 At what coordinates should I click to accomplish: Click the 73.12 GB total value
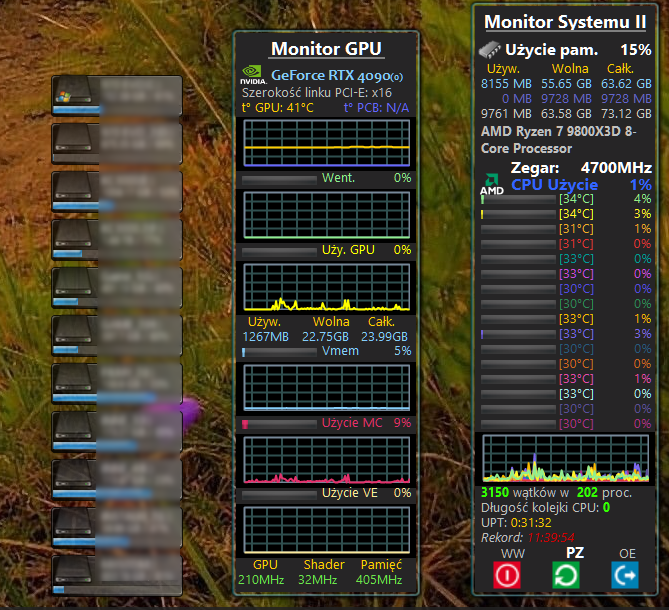[626, 114]
